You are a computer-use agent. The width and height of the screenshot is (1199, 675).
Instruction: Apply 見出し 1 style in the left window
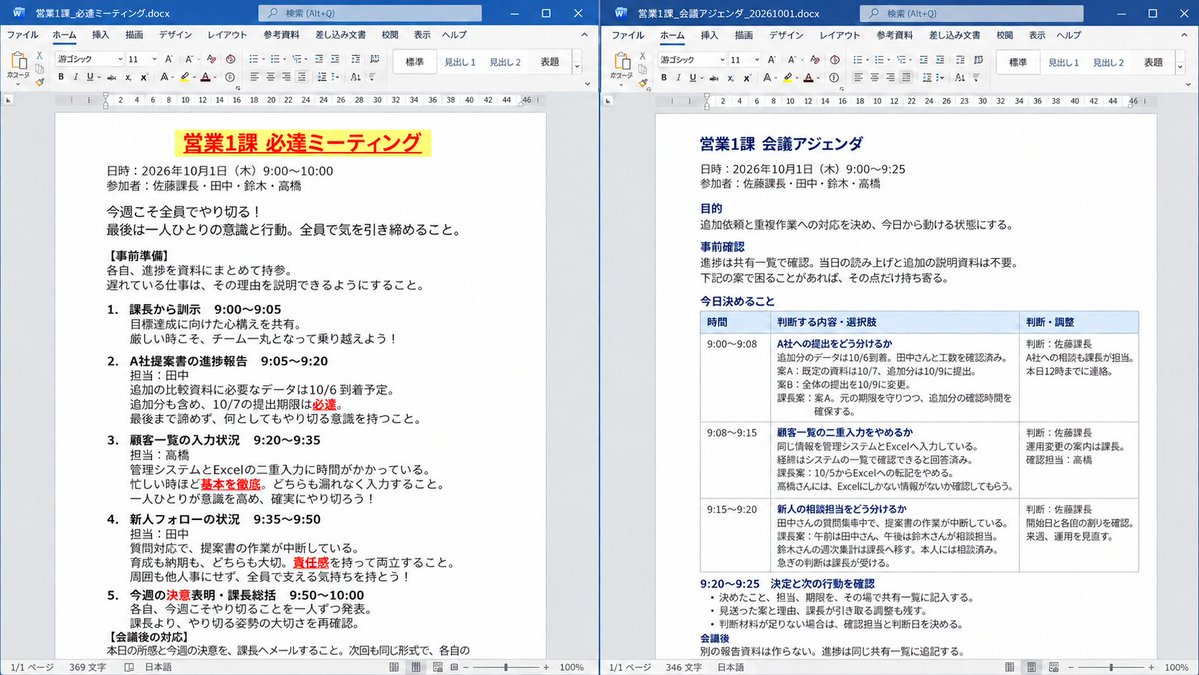pos(460,62)
